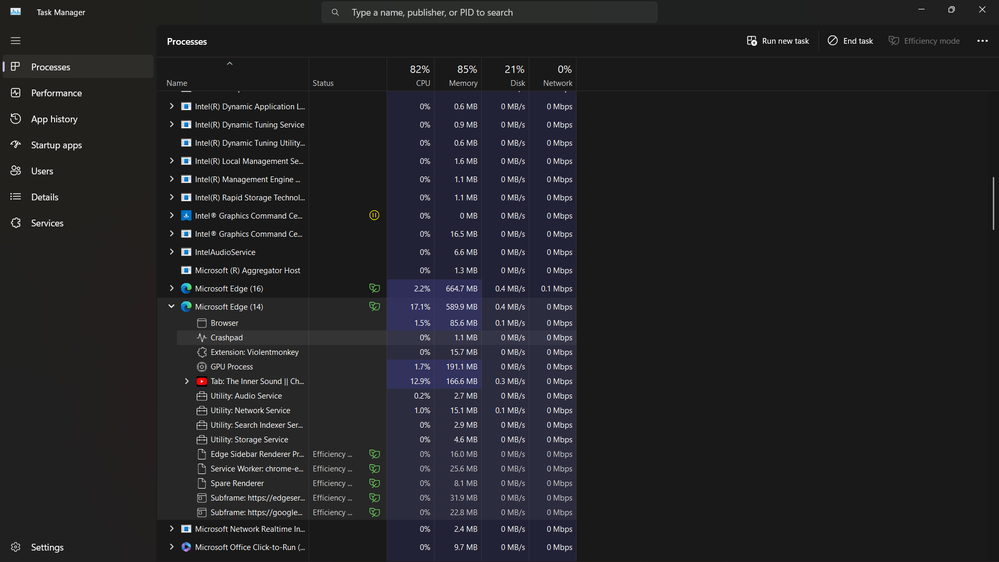Open the Users page
Screen dimensions: 999x562
click(x=78, y=171)
